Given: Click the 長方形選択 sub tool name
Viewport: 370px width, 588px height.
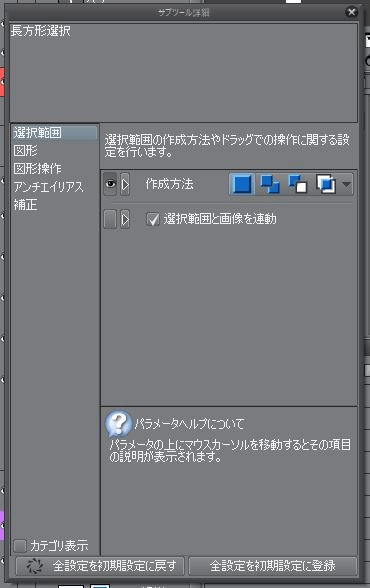Looking at the screenshot, I should point(40,31).
